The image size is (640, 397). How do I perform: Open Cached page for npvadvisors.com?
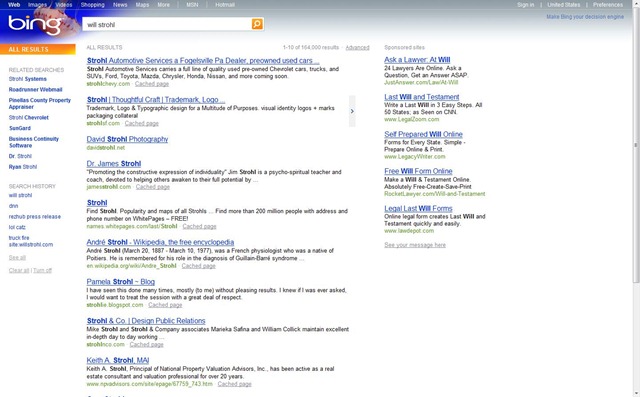(x=234, y=384)
